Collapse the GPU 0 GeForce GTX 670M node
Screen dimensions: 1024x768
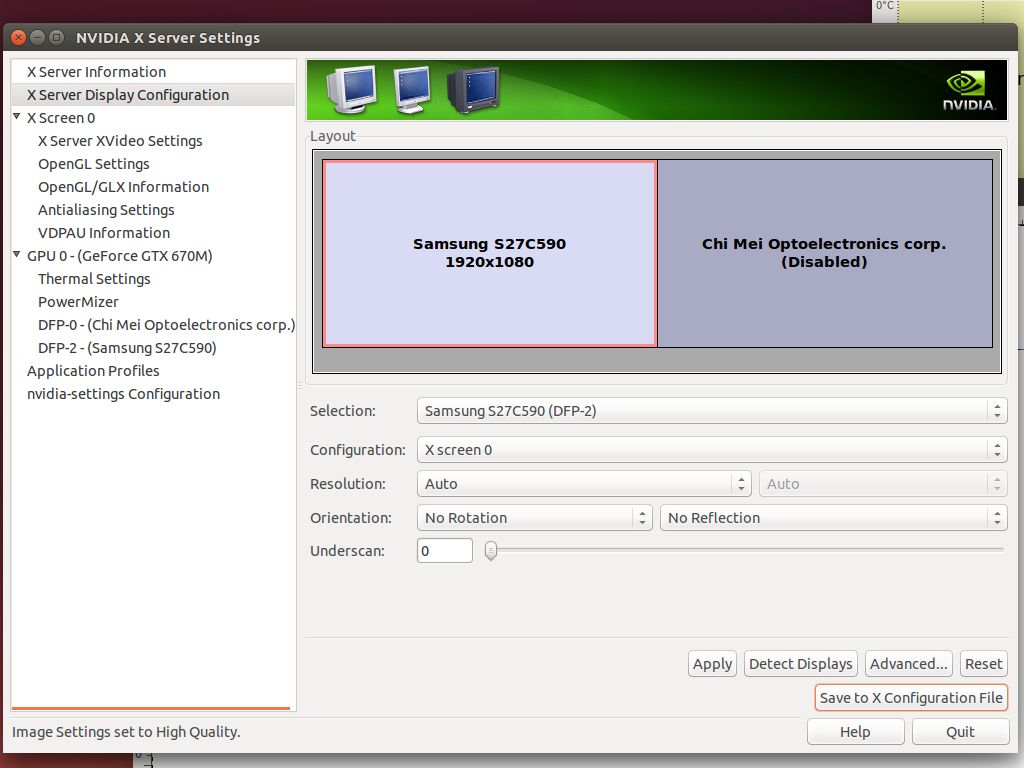click(x=17, y=255)
